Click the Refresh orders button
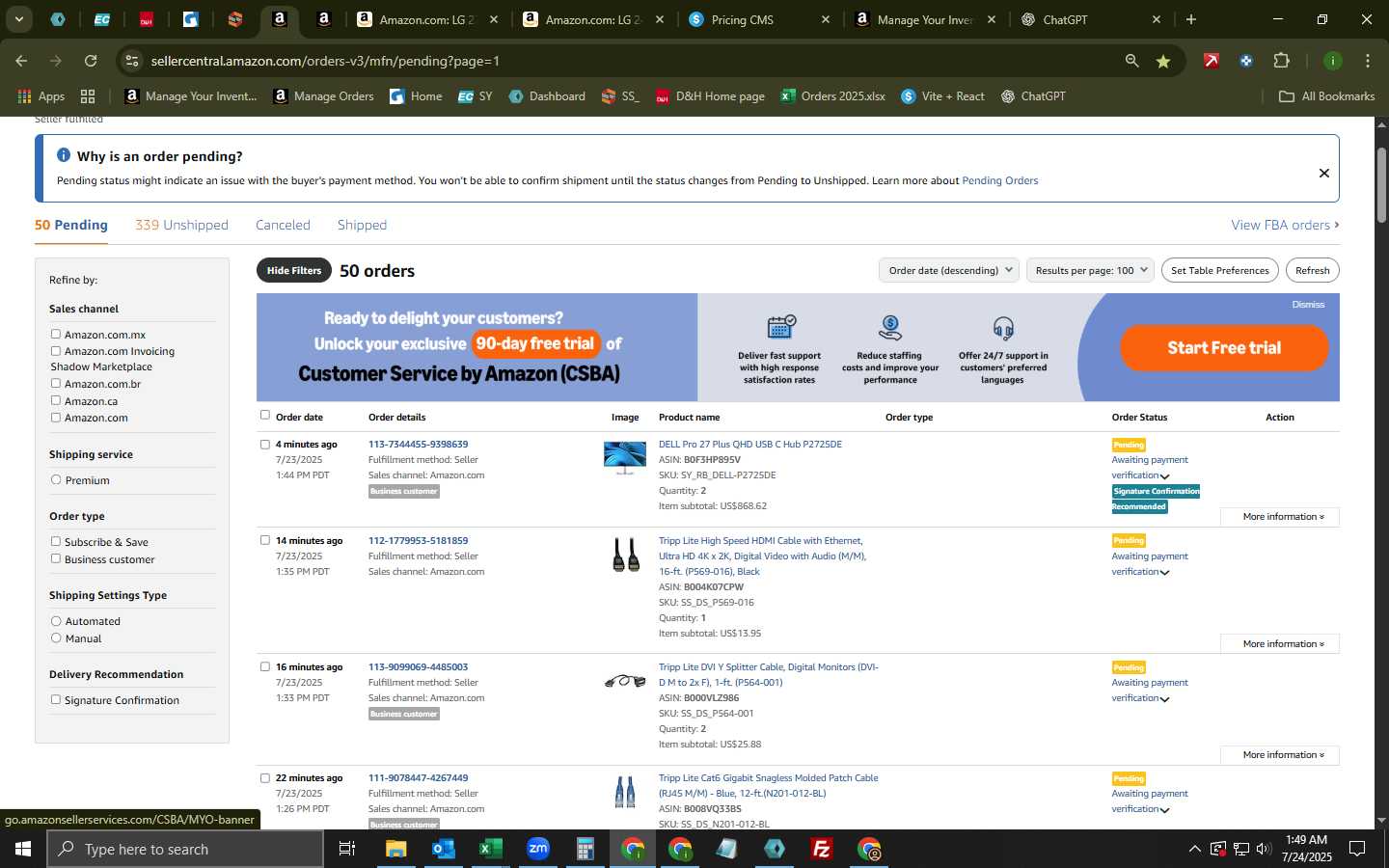This screenshot has height=868, width=1389. (1313, 270)
